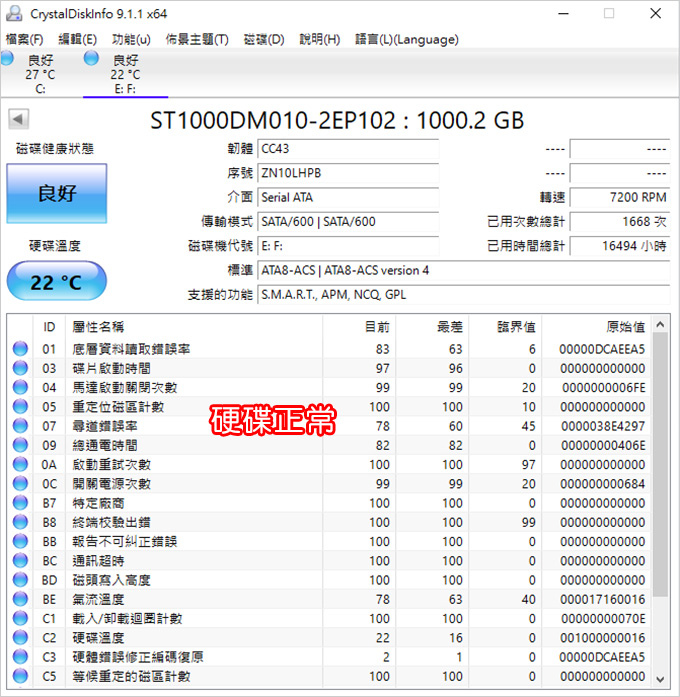680x697 pixels.
Task: Click the status orb for attribute 04
Action: [20, 388]
